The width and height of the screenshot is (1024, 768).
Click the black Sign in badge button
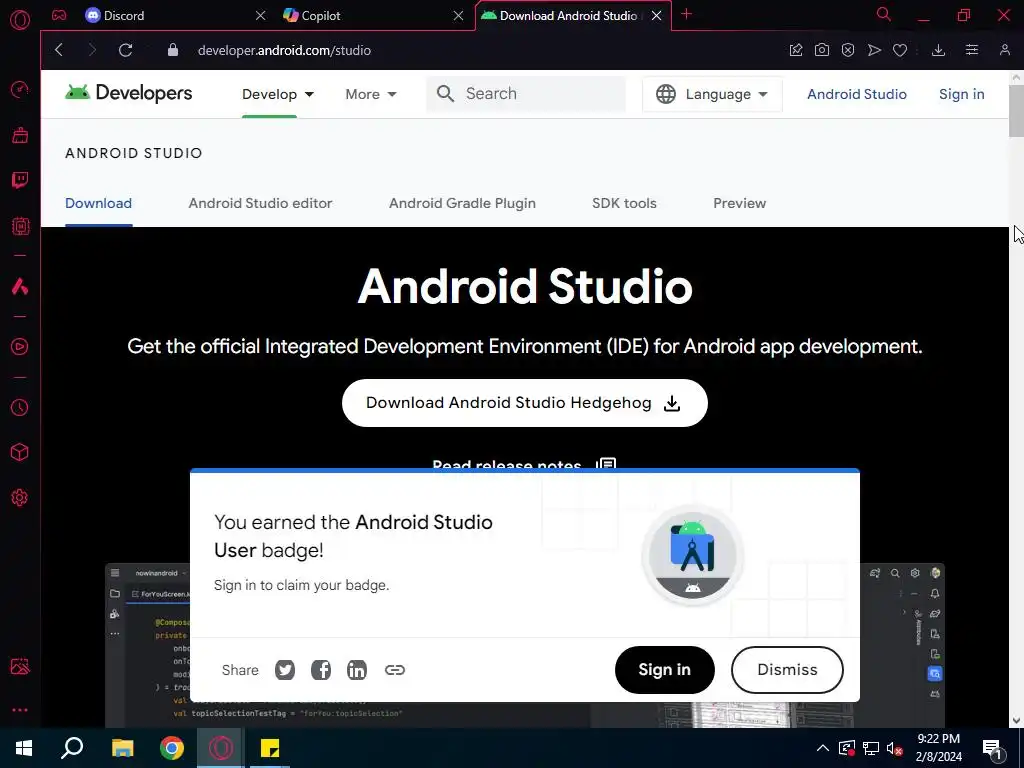[664, 670]
